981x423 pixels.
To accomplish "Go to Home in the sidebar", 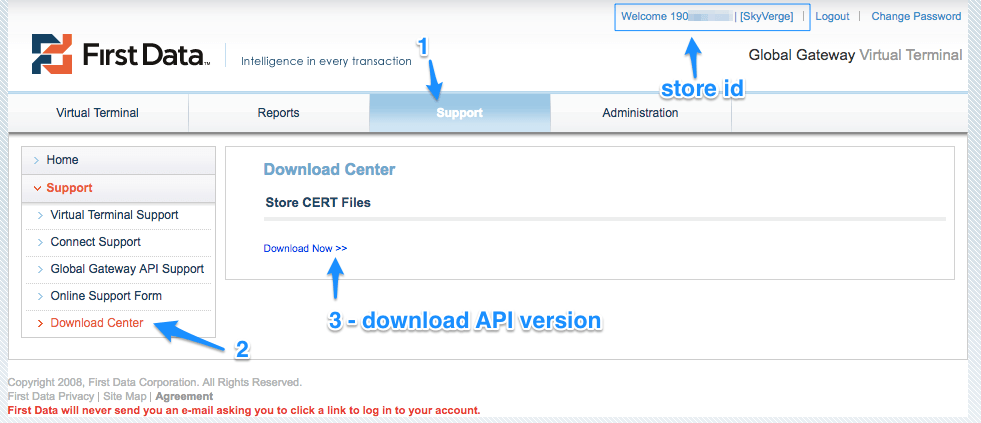I will pyautogui.click(x=118, y=160).
